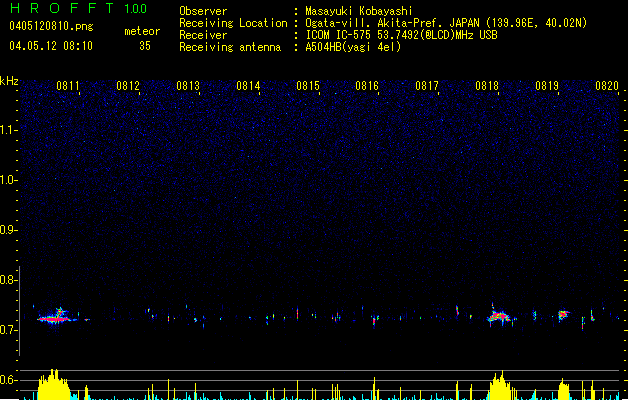Click the bright meteor echo after 0818
Image resolution: width=629 pixels, height=400 pixels.
click(x=501, y=315)
